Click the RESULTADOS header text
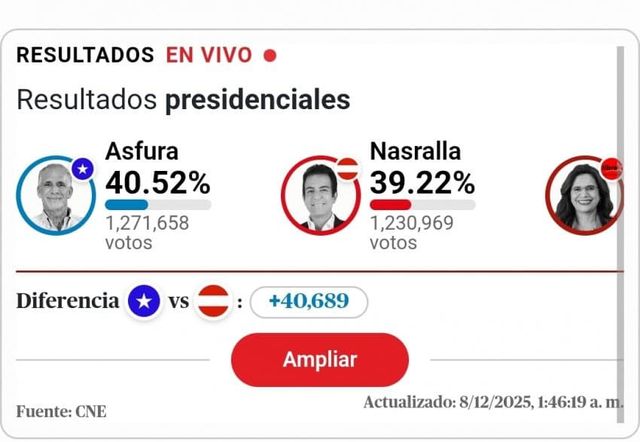Screen dimensions: 640x442 click(85, 56)
